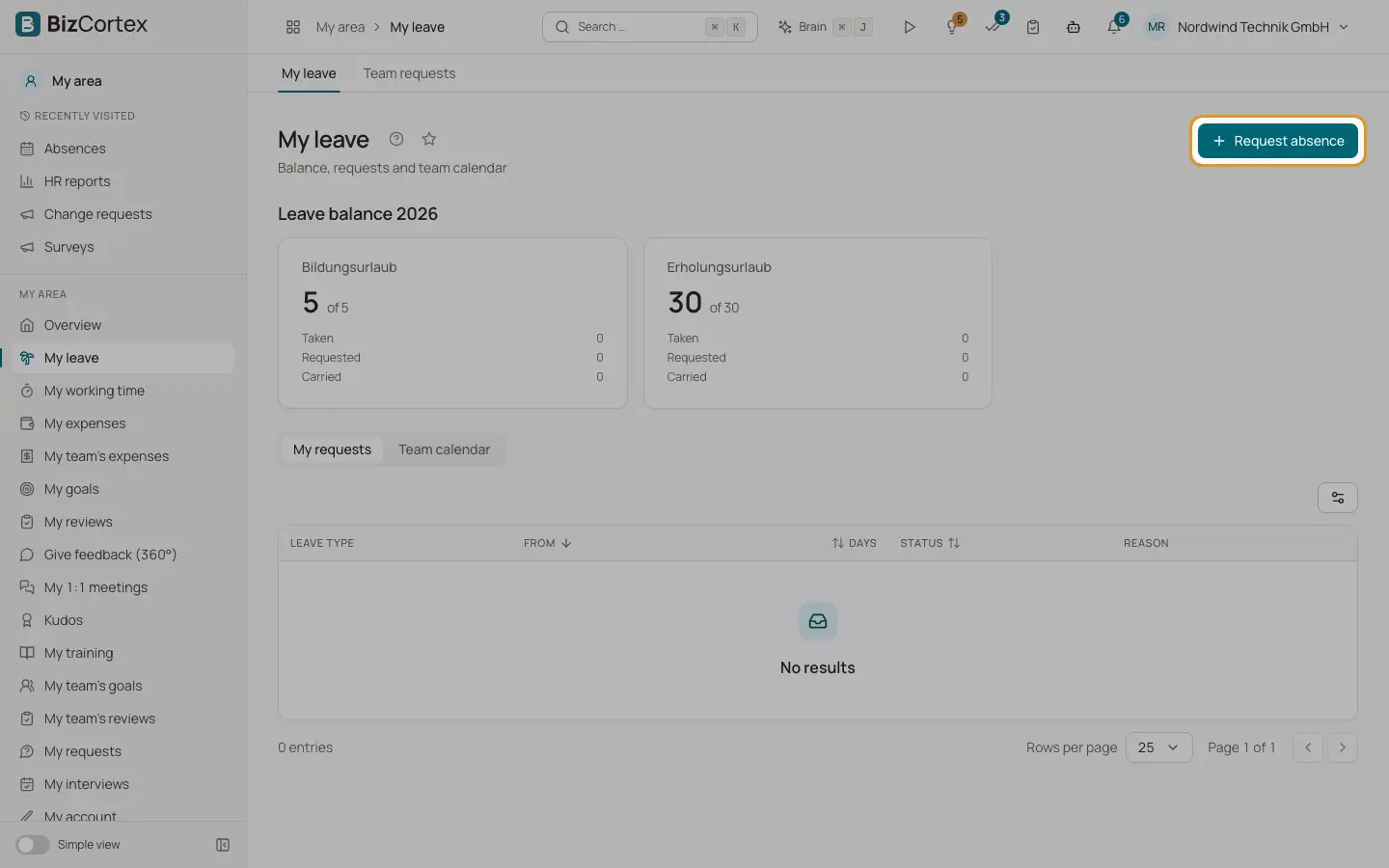
Task: Open the notifications bell
Action: [x=1114, y=27]
